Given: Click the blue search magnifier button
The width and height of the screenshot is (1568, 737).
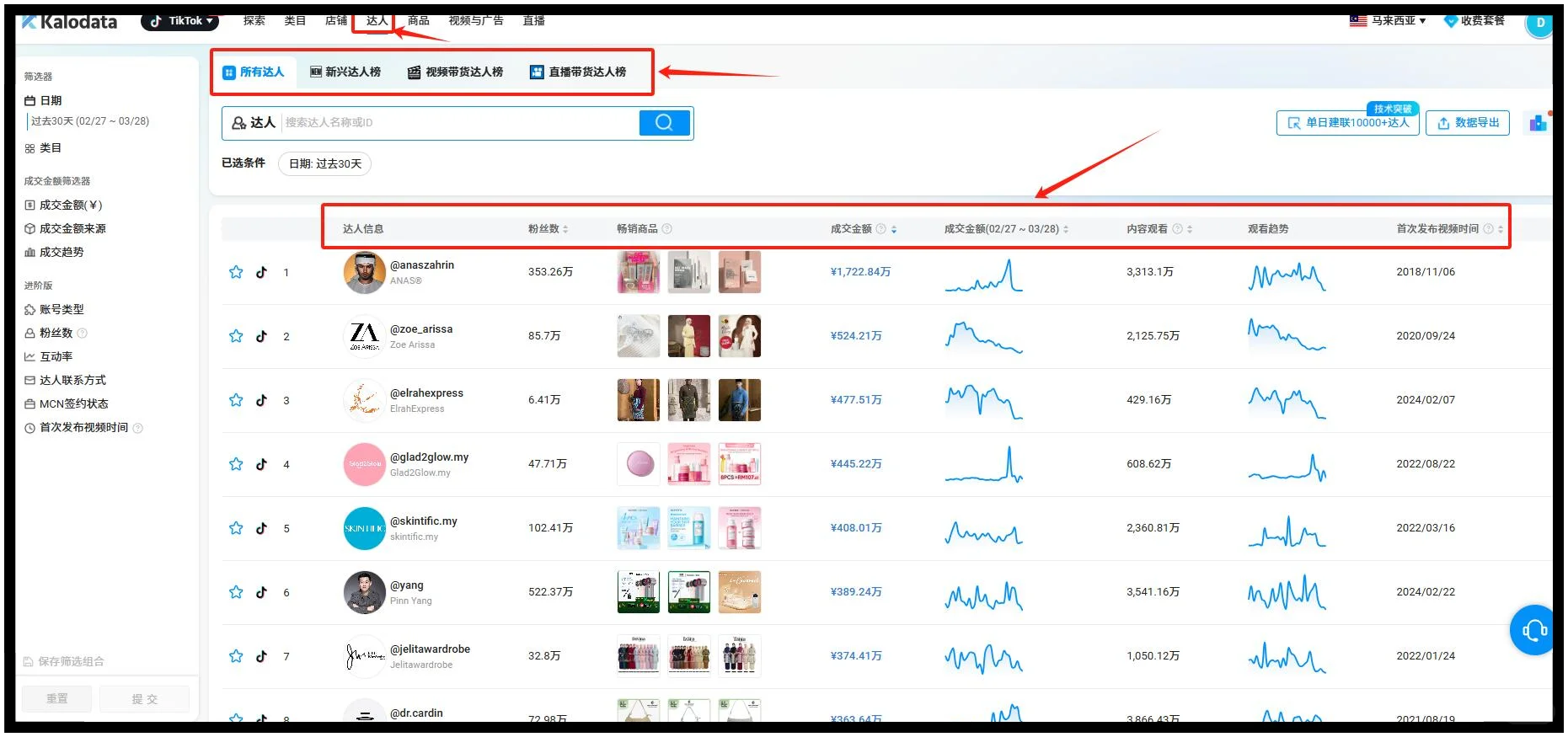Looking at the screenshot, I should click(x=664, y=123).
